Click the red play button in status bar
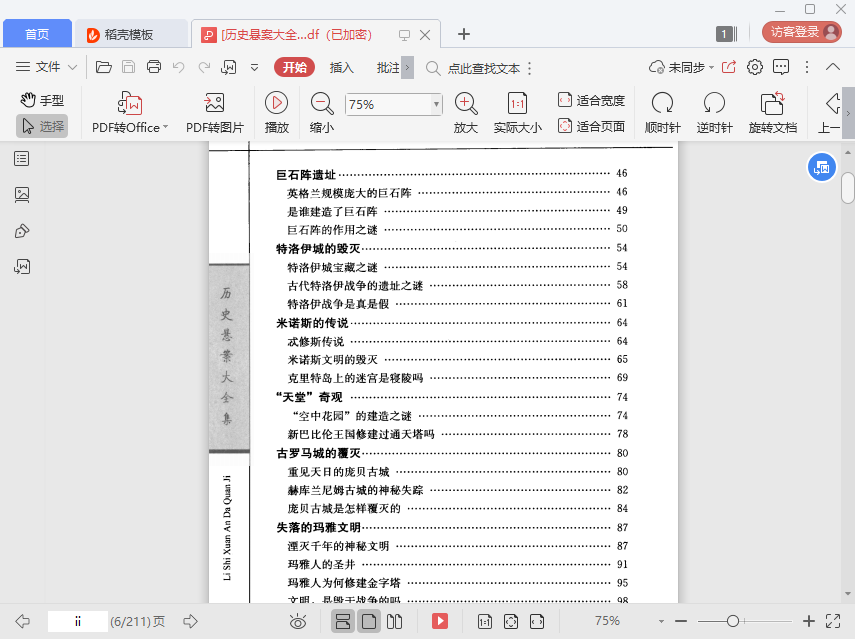Image resolution: width=855 pixels, height=639 pixels. pos(439,621)
